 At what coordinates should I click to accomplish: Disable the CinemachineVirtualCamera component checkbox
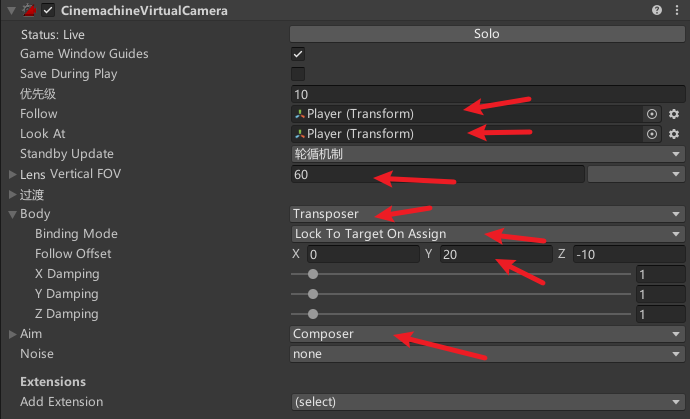[48, 10]
